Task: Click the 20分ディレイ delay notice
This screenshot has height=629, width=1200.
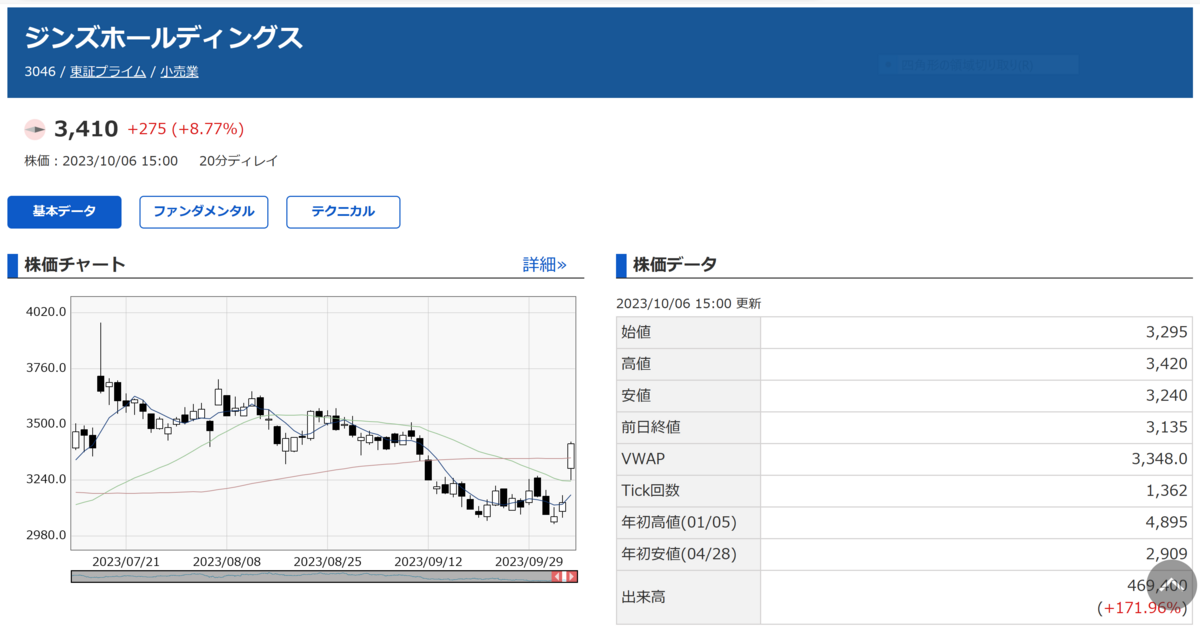Action: [x=238, y=161]
